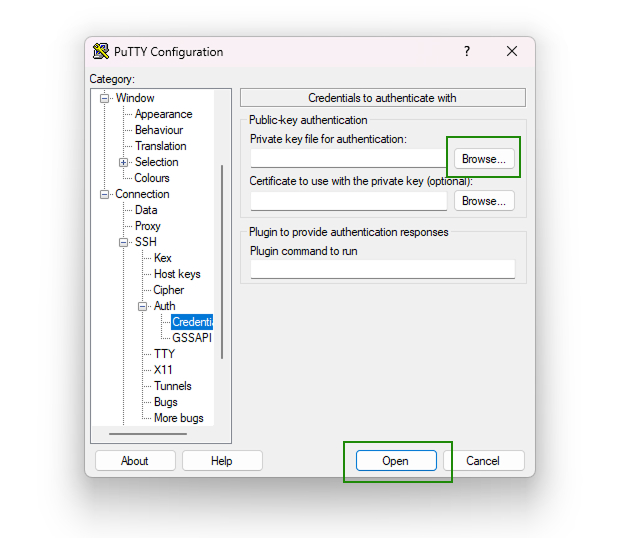Collapse the Auth tree node
Image resolution: width=622 pixels, height=538 pixels.
pyautogui.click(x=142, y=306)
